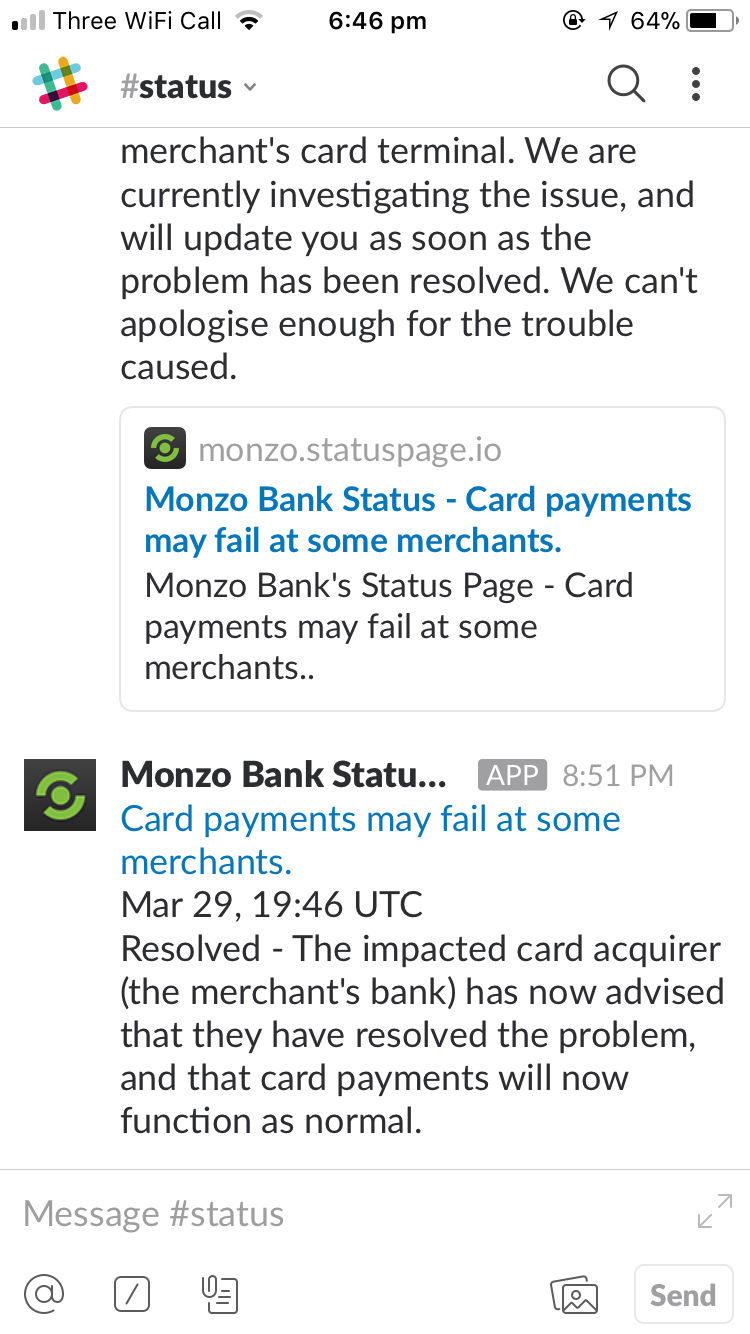Tap the @ mention icon
The width and height of the screenshot is (750, 1334).
44,1295
